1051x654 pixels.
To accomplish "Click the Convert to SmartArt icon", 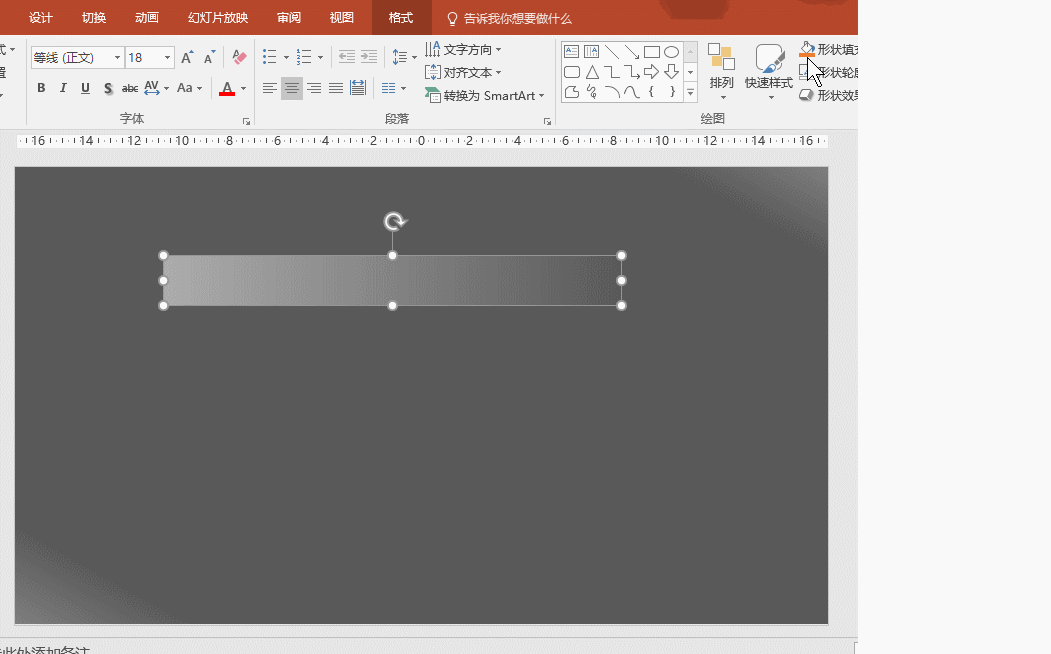I will (433, 96).
